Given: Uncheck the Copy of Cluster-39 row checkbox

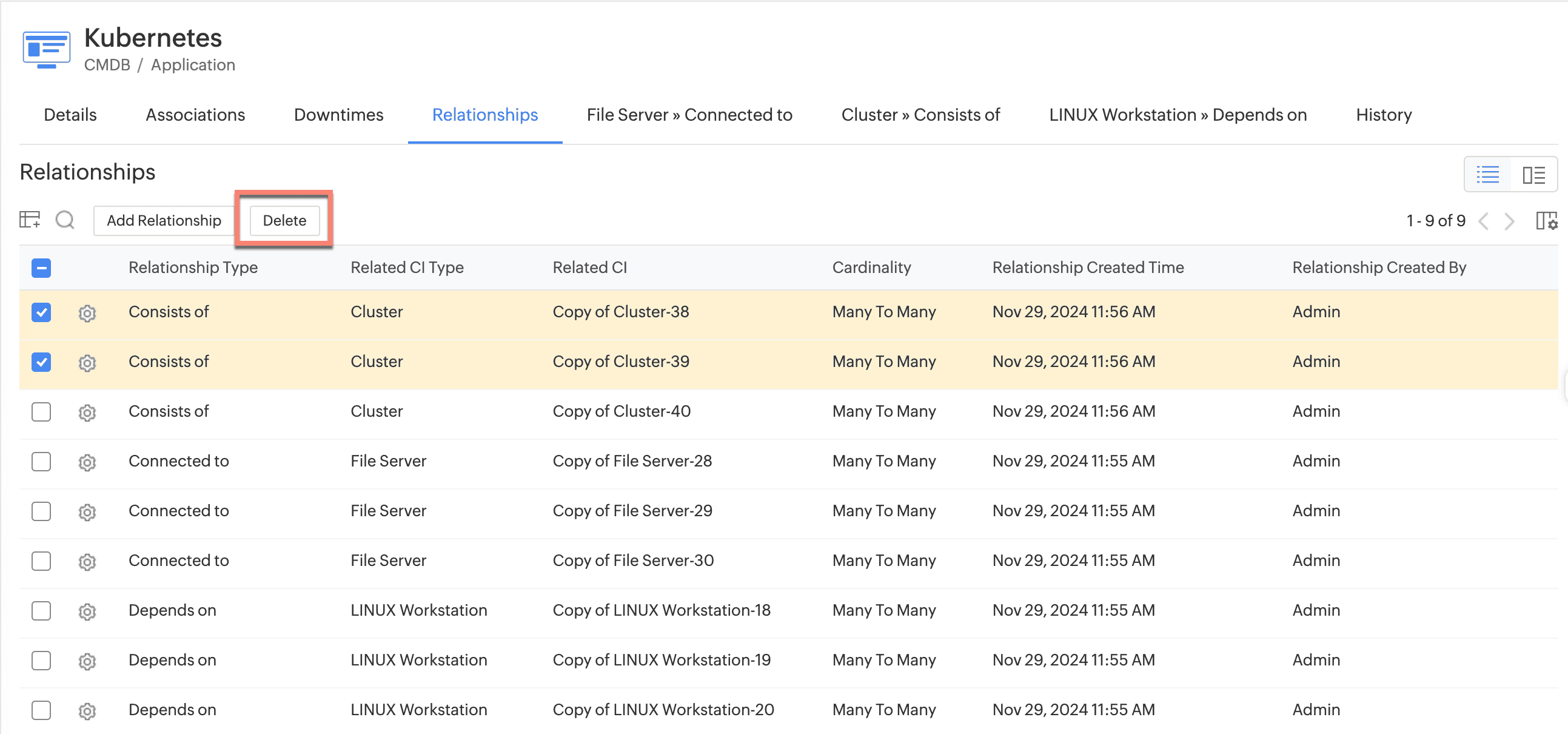Looking at the screenshot, I should click(41, 362).
